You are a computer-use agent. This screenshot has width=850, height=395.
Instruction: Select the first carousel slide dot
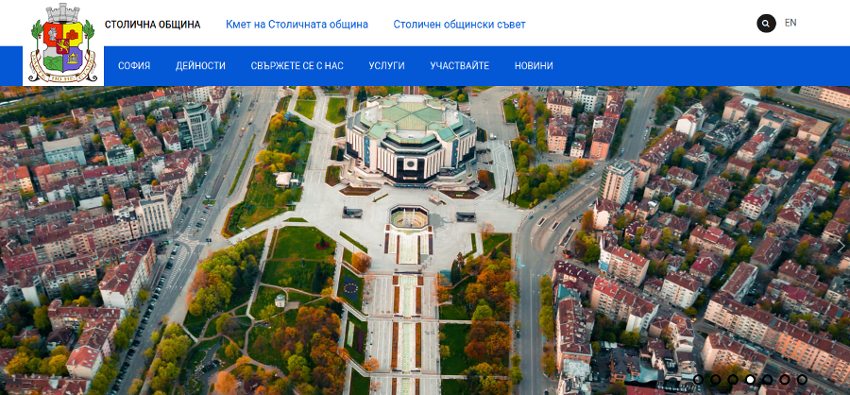pyautogui.click(x=698, y=380)
